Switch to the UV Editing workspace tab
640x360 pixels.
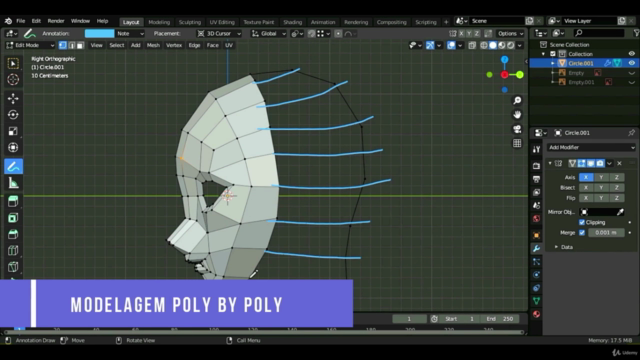pos(222,22)
